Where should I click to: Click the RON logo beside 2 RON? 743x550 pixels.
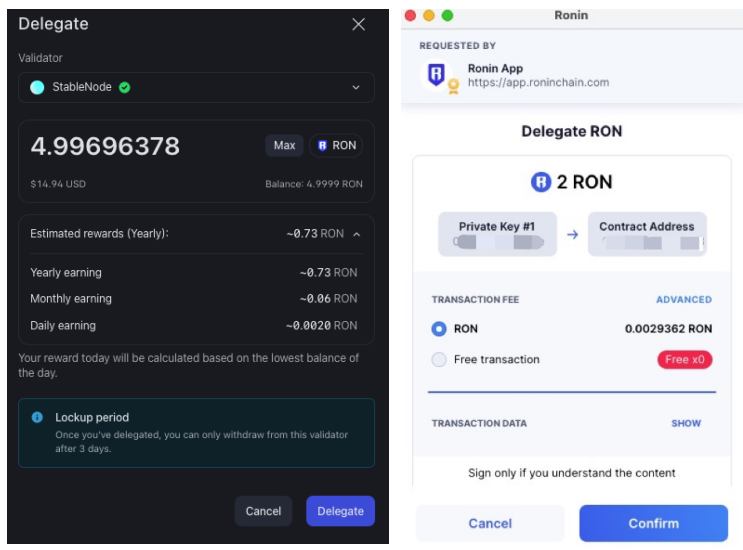(540, 182)
